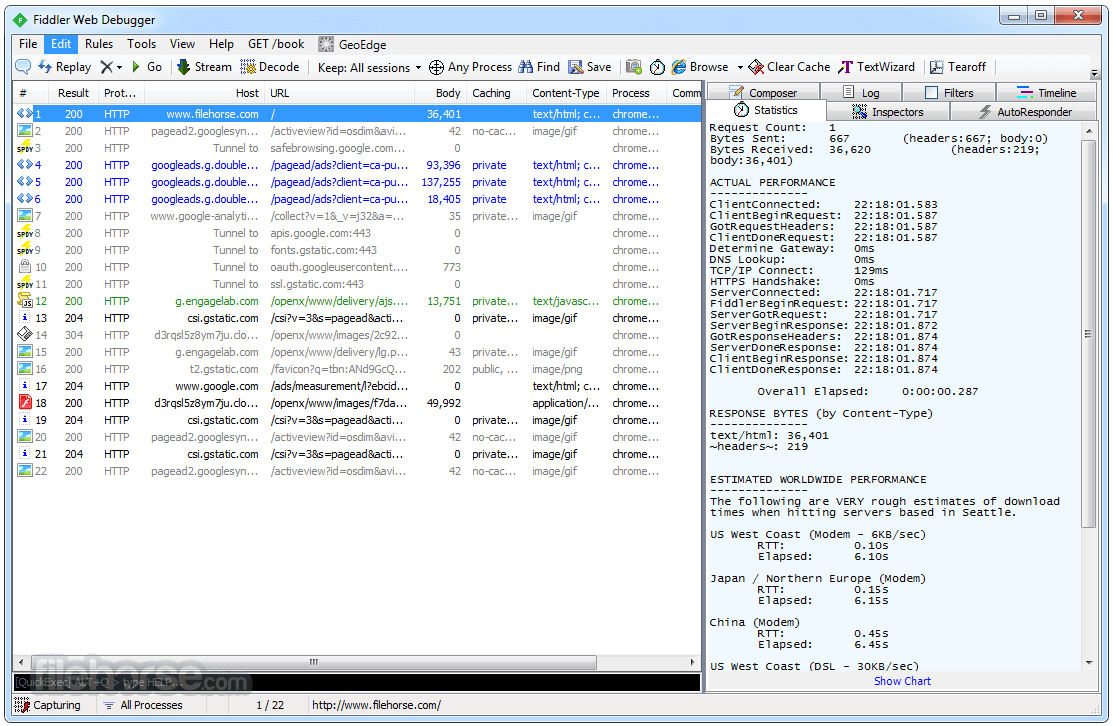This screenshot has width=1113, height=726.
Task: Click lock icon of session 10
Action: point(24,267)
